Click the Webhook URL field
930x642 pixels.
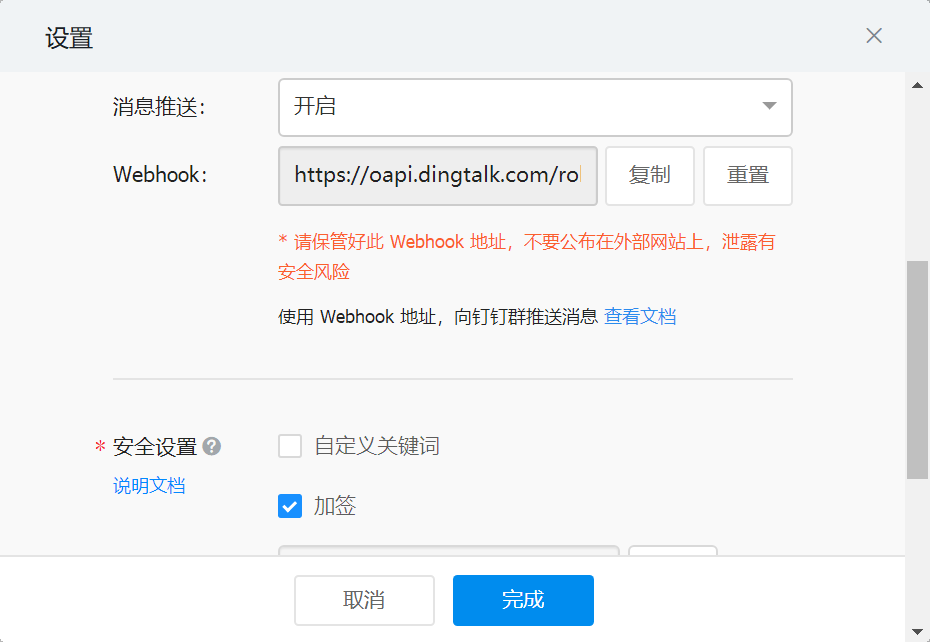click(x=438, y=175)
